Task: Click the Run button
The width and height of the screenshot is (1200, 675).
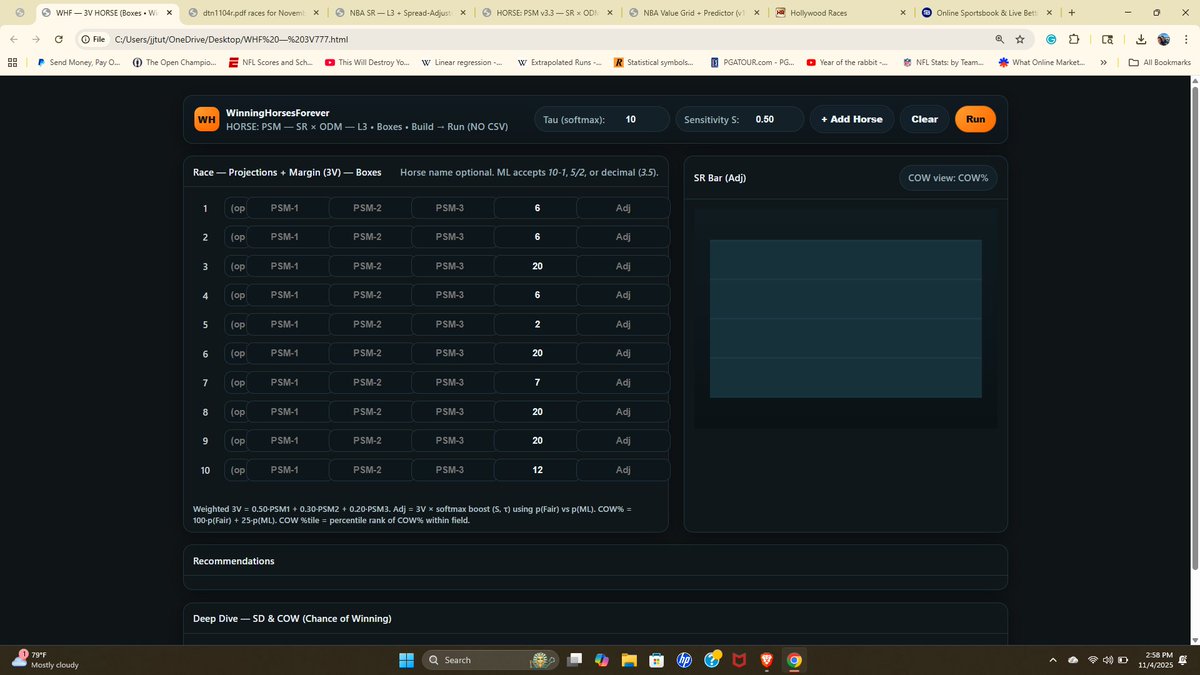Action: (975, 119)
